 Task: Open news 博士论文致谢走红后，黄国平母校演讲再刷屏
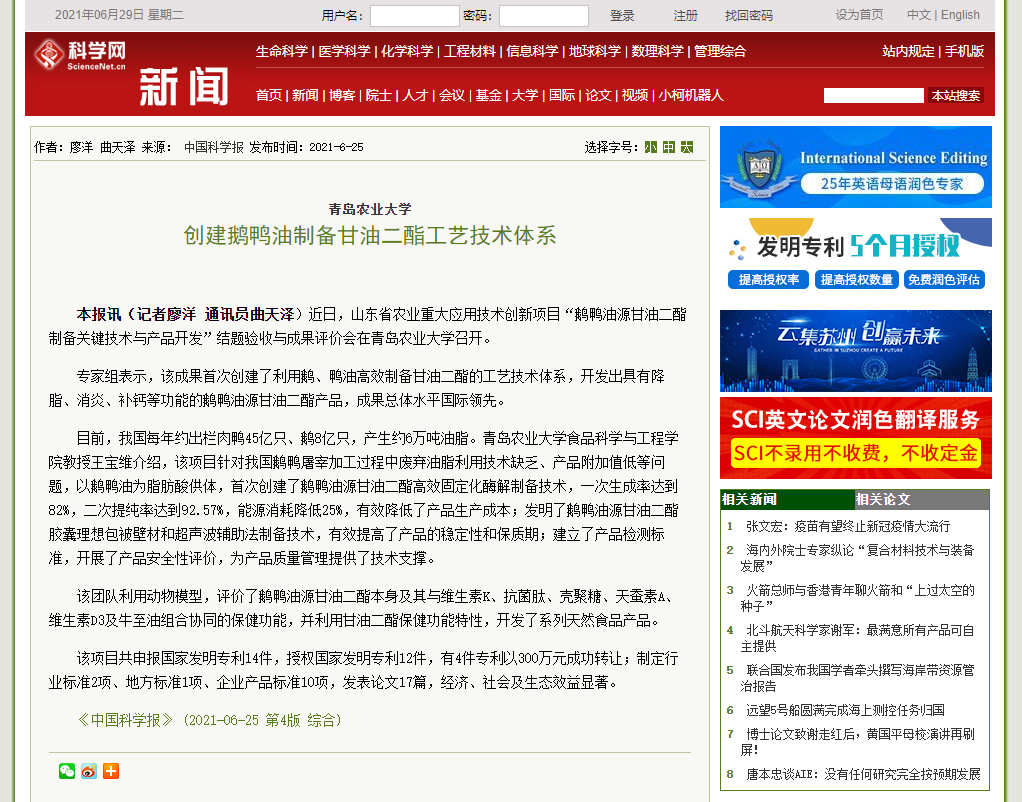(857, 742)
